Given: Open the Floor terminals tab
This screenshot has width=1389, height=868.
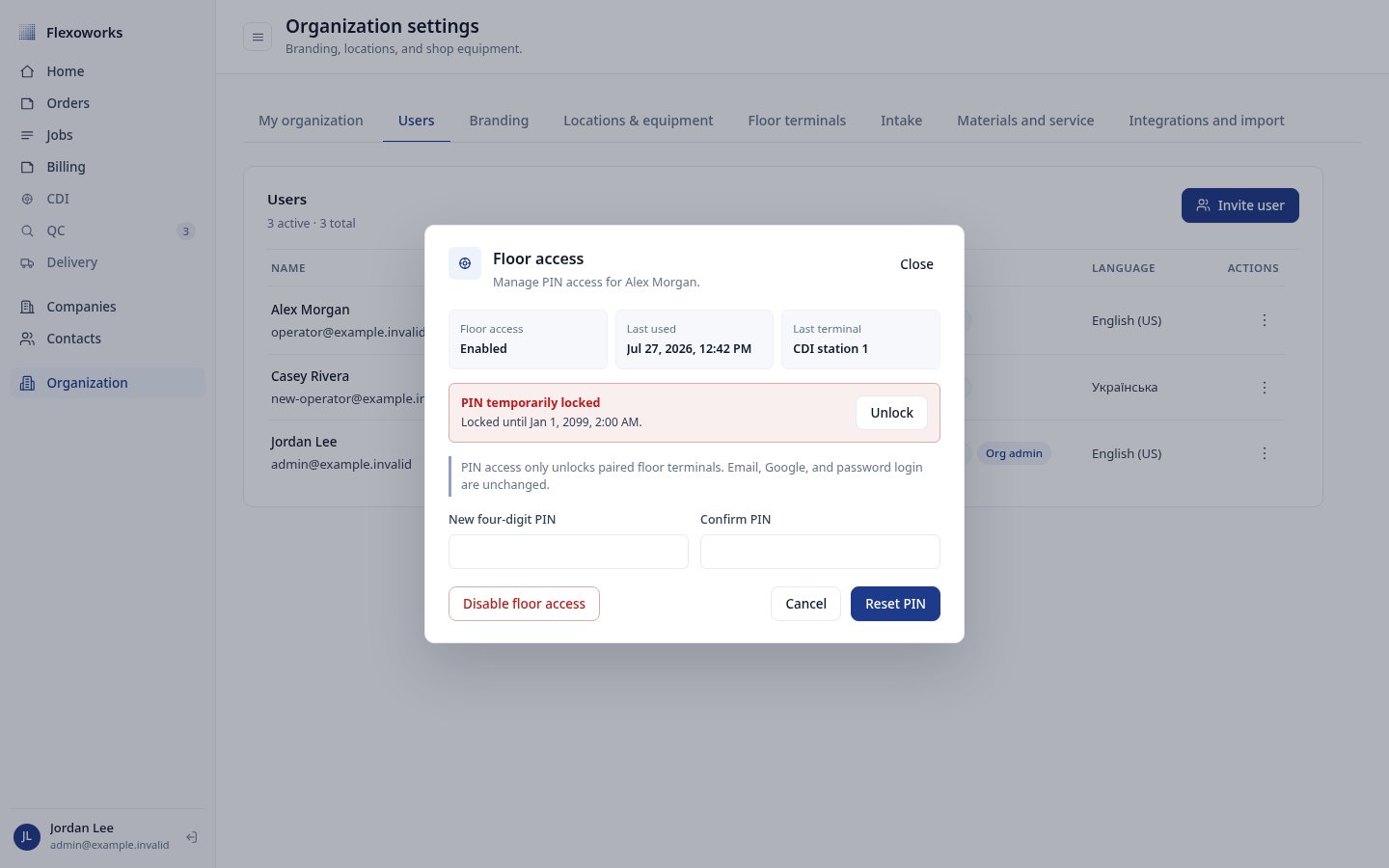Looking at the screenshot, I should pos(797,121).
